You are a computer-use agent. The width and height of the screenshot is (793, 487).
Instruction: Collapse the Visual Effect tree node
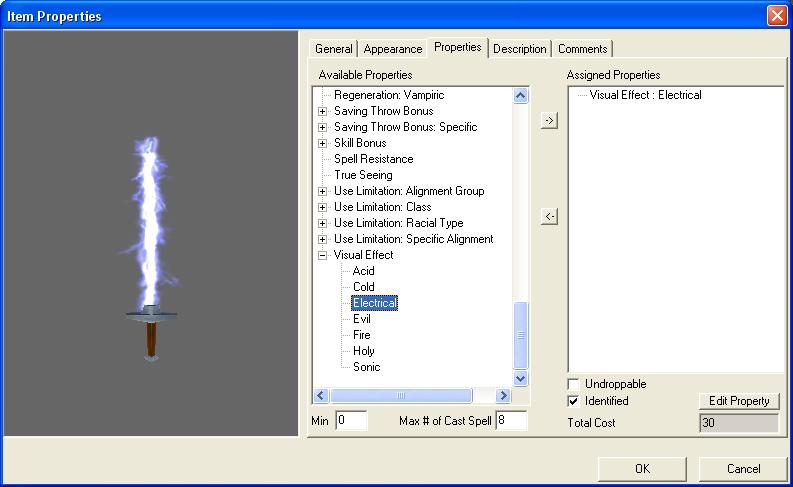(x=323, y=255)
